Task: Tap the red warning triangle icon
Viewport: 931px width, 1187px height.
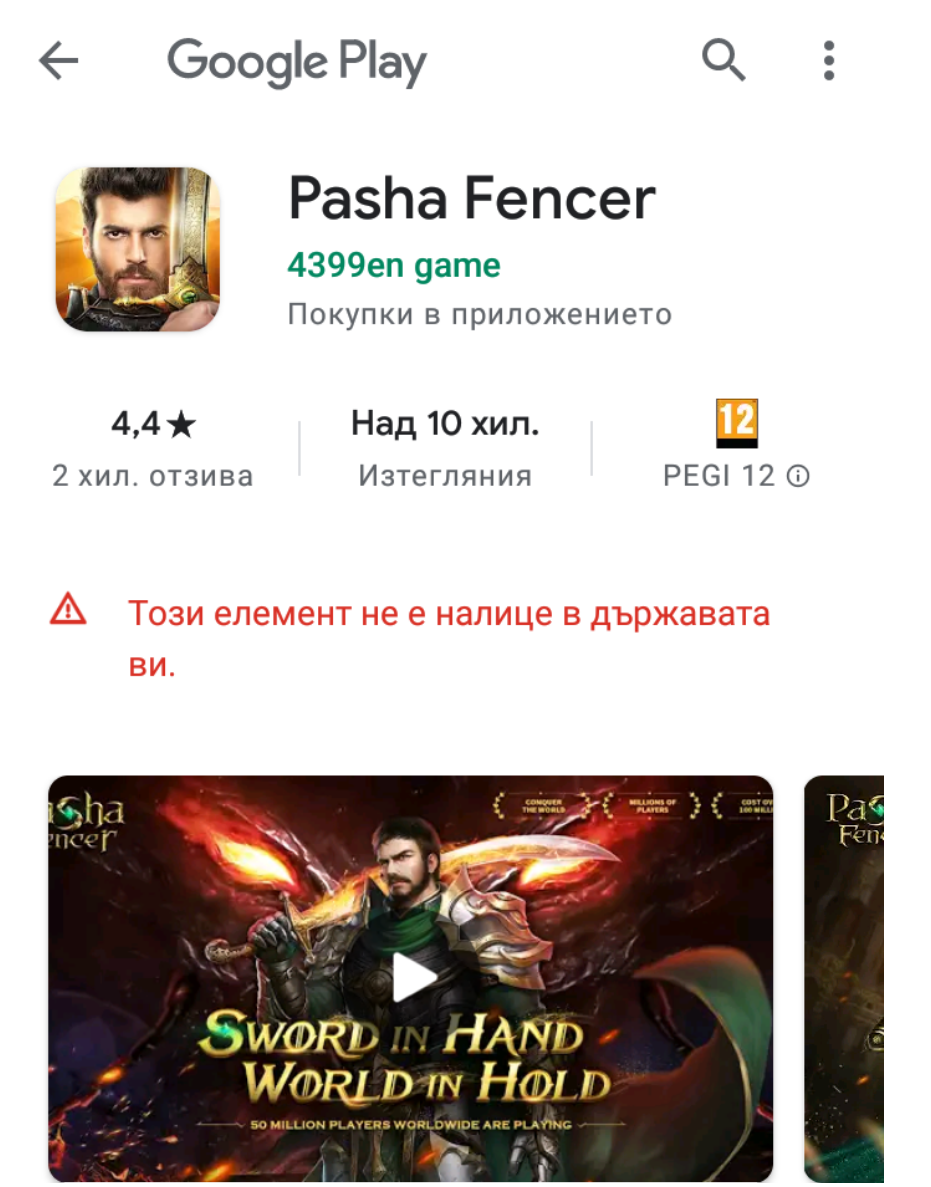Action: (x=68, y=609)
